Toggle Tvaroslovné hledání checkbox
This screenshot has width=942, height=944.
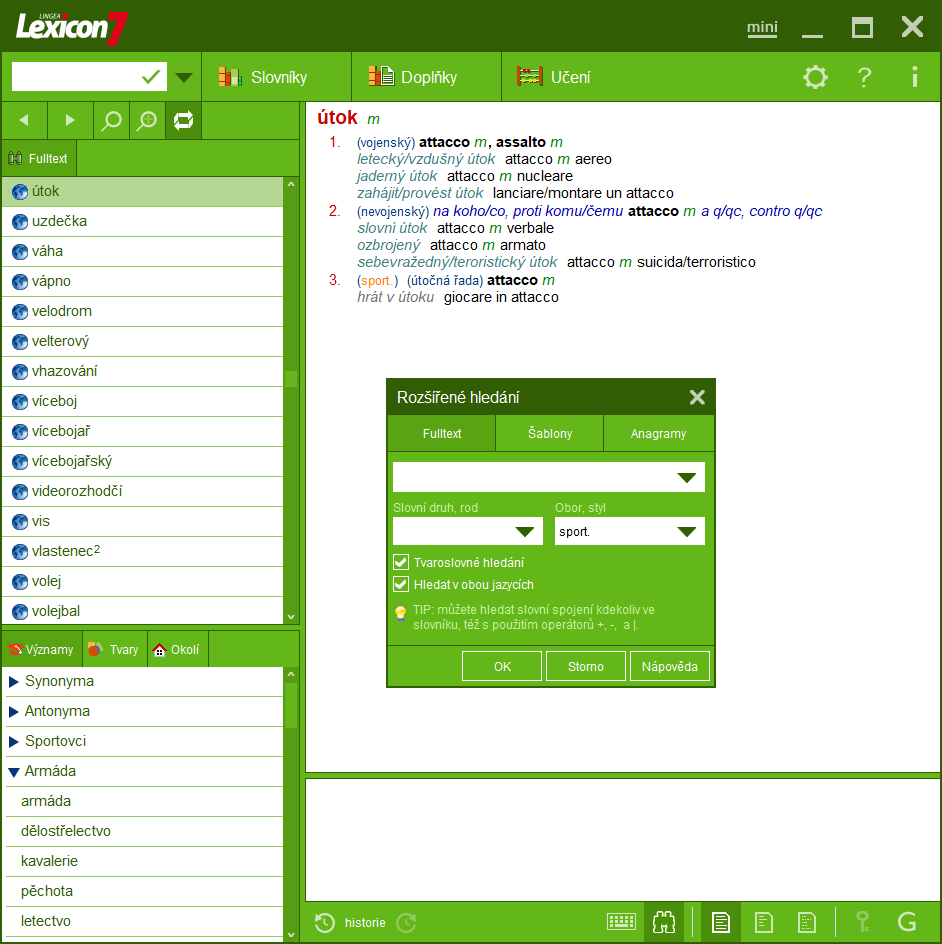point(401,562)
